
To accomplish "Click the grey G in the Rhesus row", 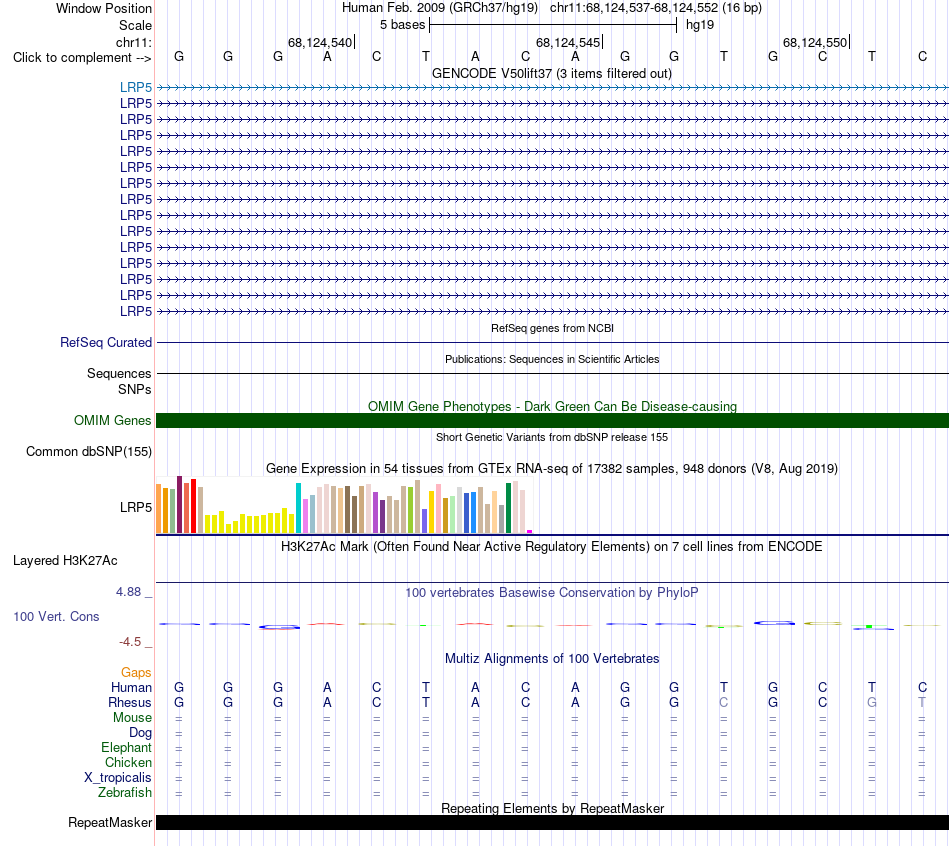I will pos(872,702).
